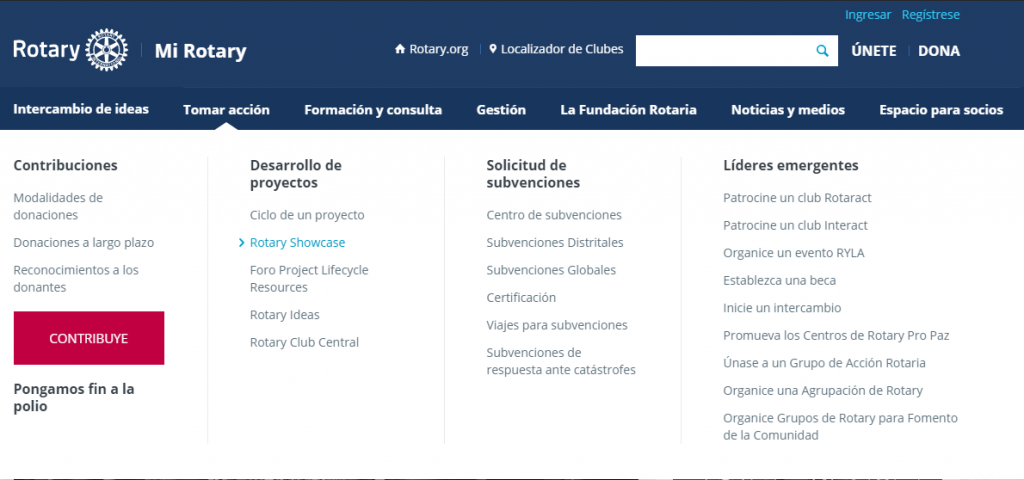1024x480 pixels.
Task: Click the Rotary wheel logo
Action: point(106,50)
